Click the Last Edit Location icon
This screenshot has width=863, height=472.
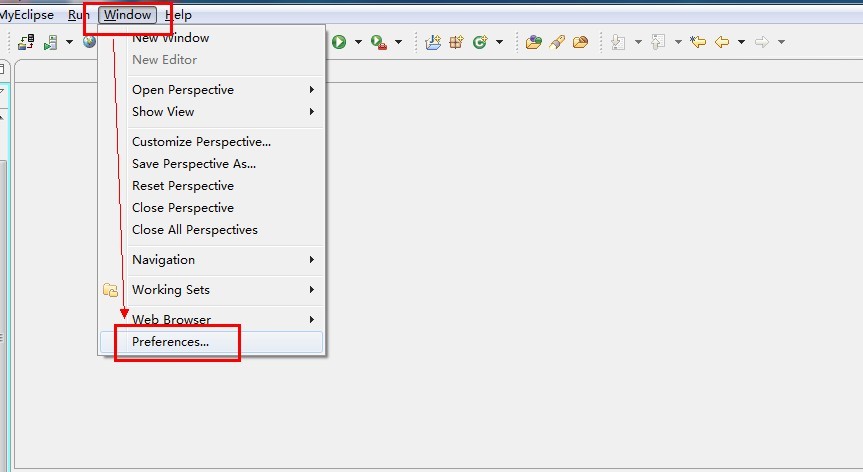[698, 42]
